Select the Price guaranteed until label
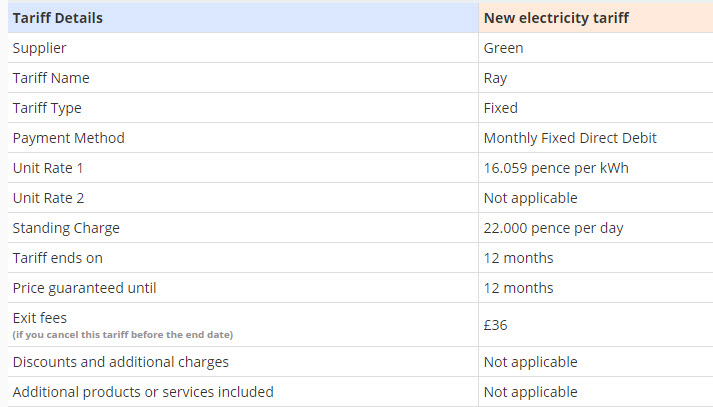 [85, 288]
